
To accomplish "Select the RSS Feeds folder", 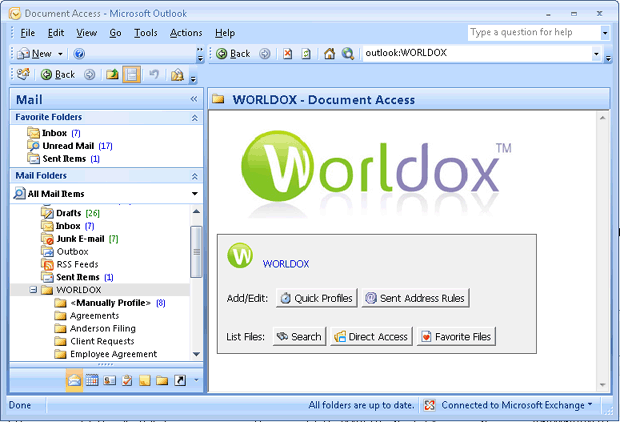I will pos(70,264).
